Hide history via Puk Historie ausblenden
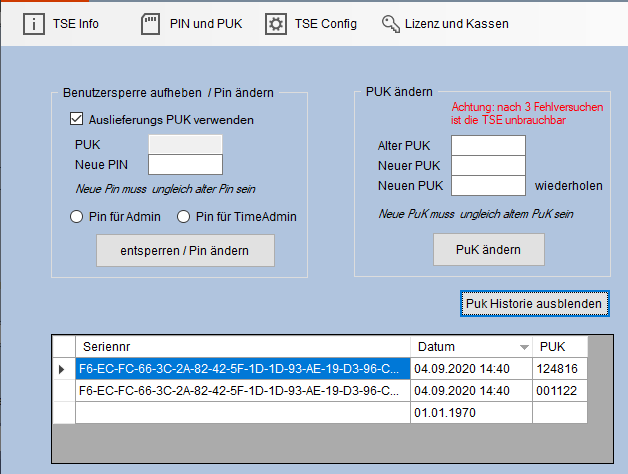 point(534,303)
